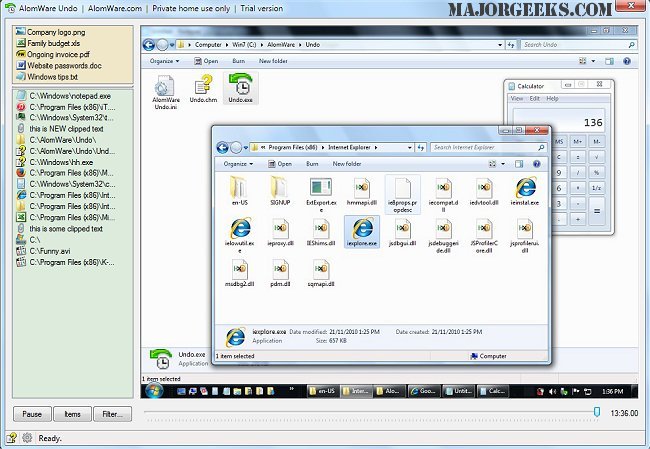Select 'this is NEW clipped text' item
The image size is (650, 449).
[x=60, y=129]
